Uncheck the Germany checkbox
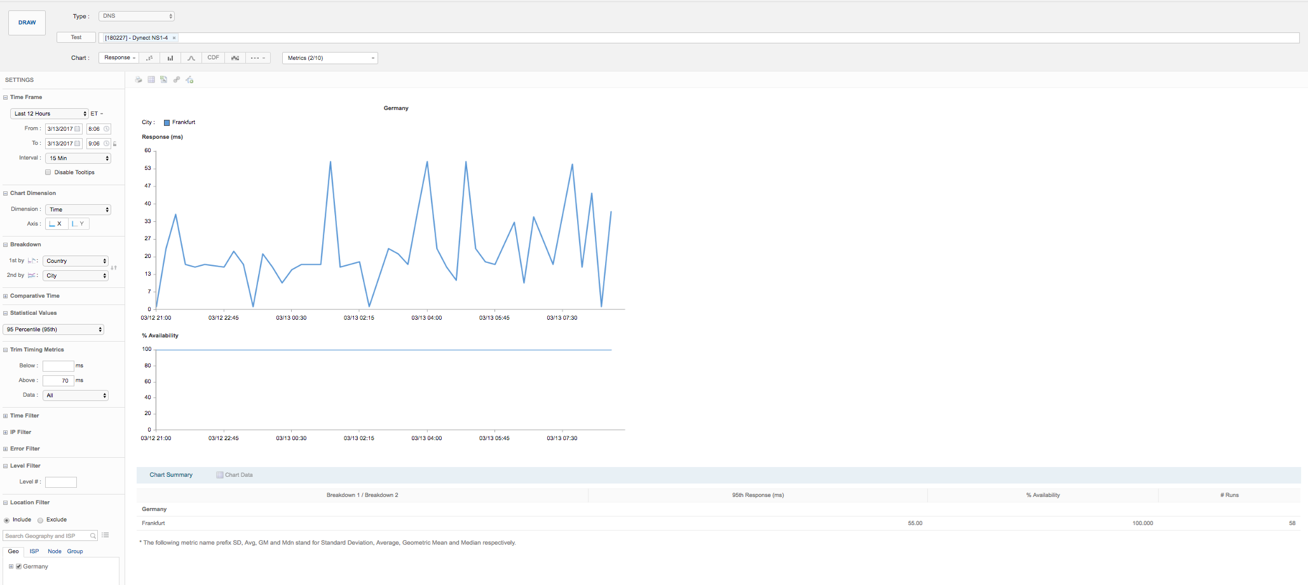The width and height of the screenshot is (1308, 585). (x=19, y=567)
